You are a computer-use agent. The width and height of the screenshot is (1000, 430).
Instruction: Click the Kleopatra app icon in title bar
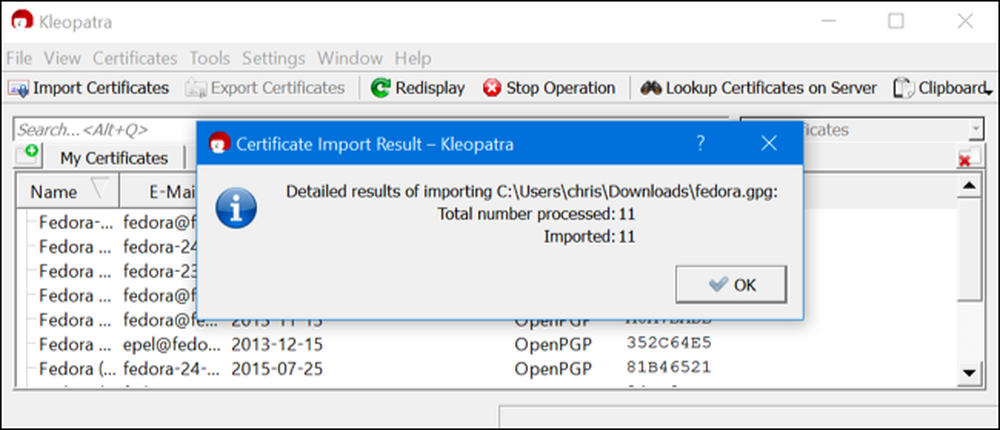22,21
